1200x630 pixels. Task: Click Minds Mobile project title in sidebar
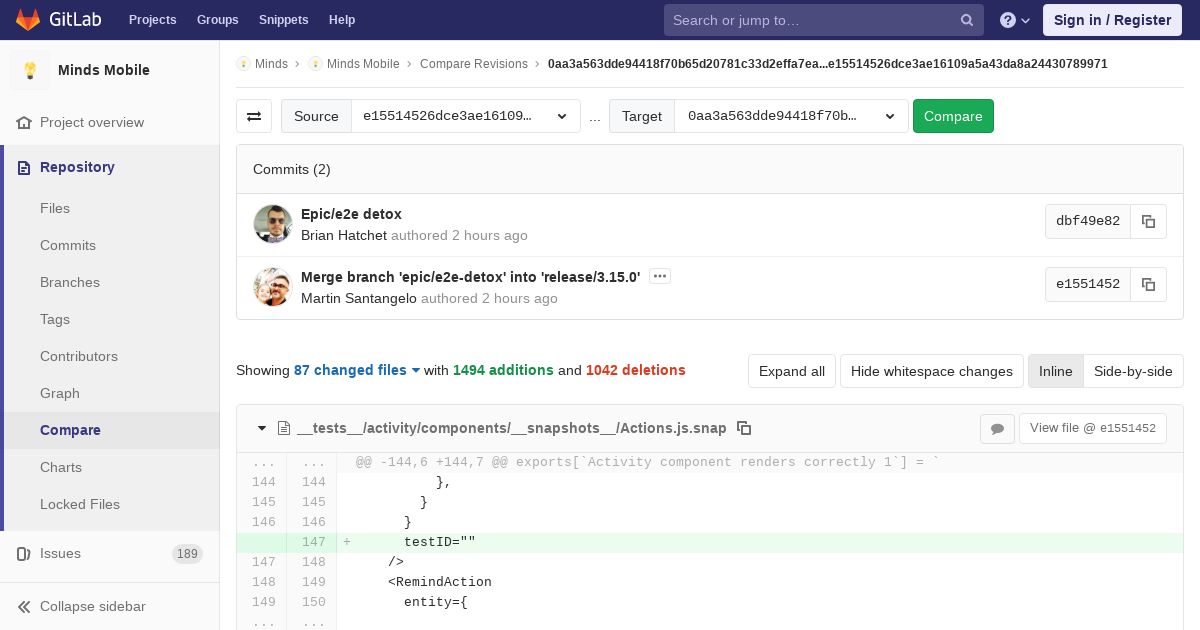coord(104,70)
